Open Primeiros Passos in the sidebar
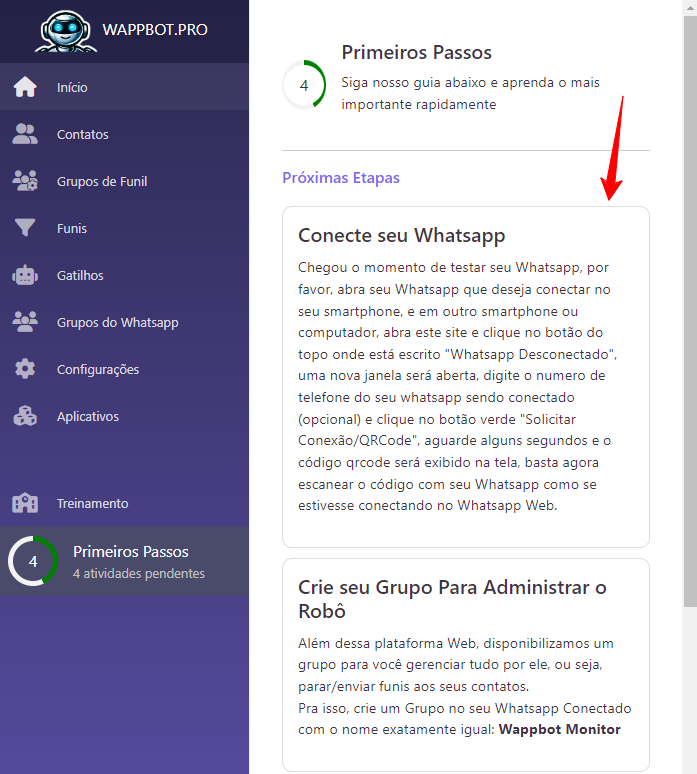The height and width of the screenshot is (774, 697). (124, 561)
